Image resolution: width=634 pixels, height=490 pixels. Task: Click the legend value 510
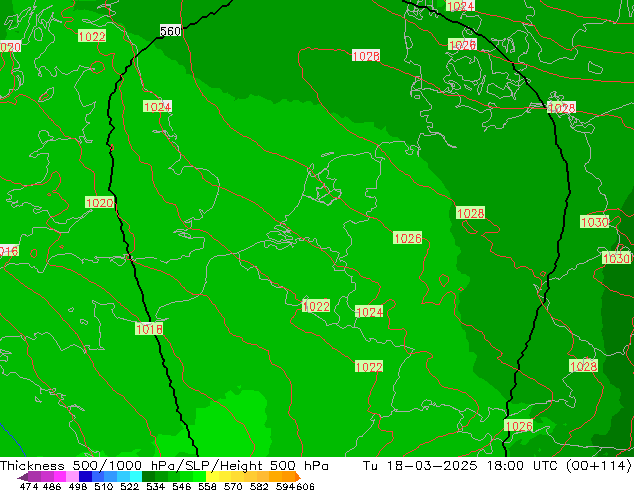pos(104,486)
